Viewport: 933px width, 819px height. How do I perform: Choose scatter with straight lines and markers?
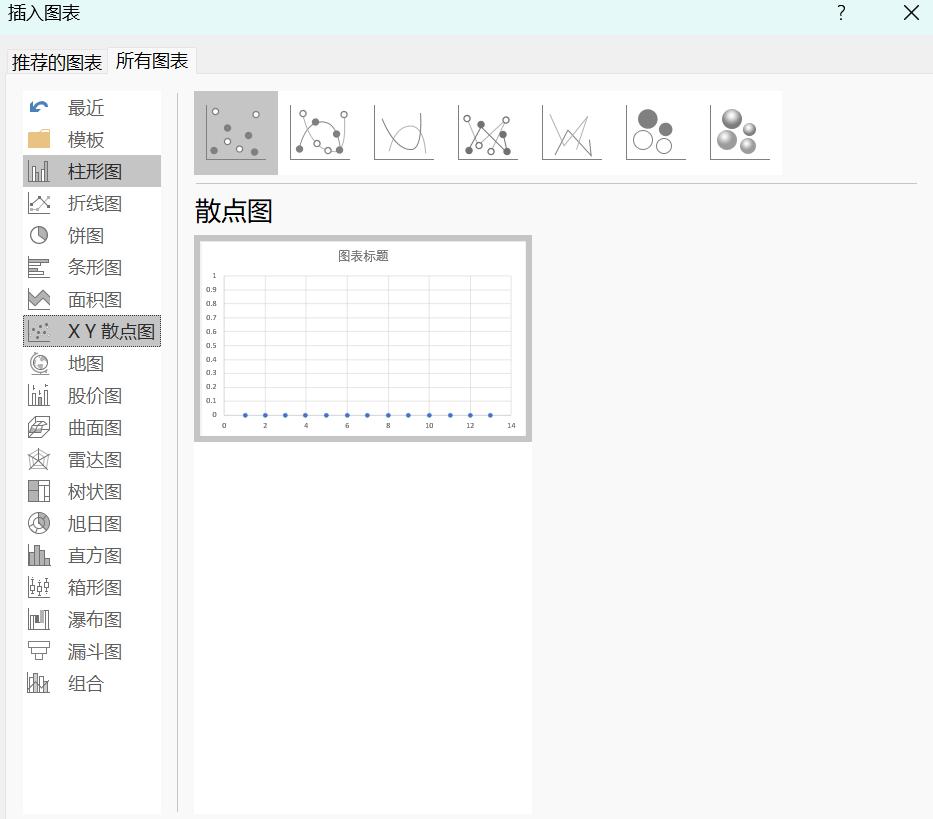(488, 133)
